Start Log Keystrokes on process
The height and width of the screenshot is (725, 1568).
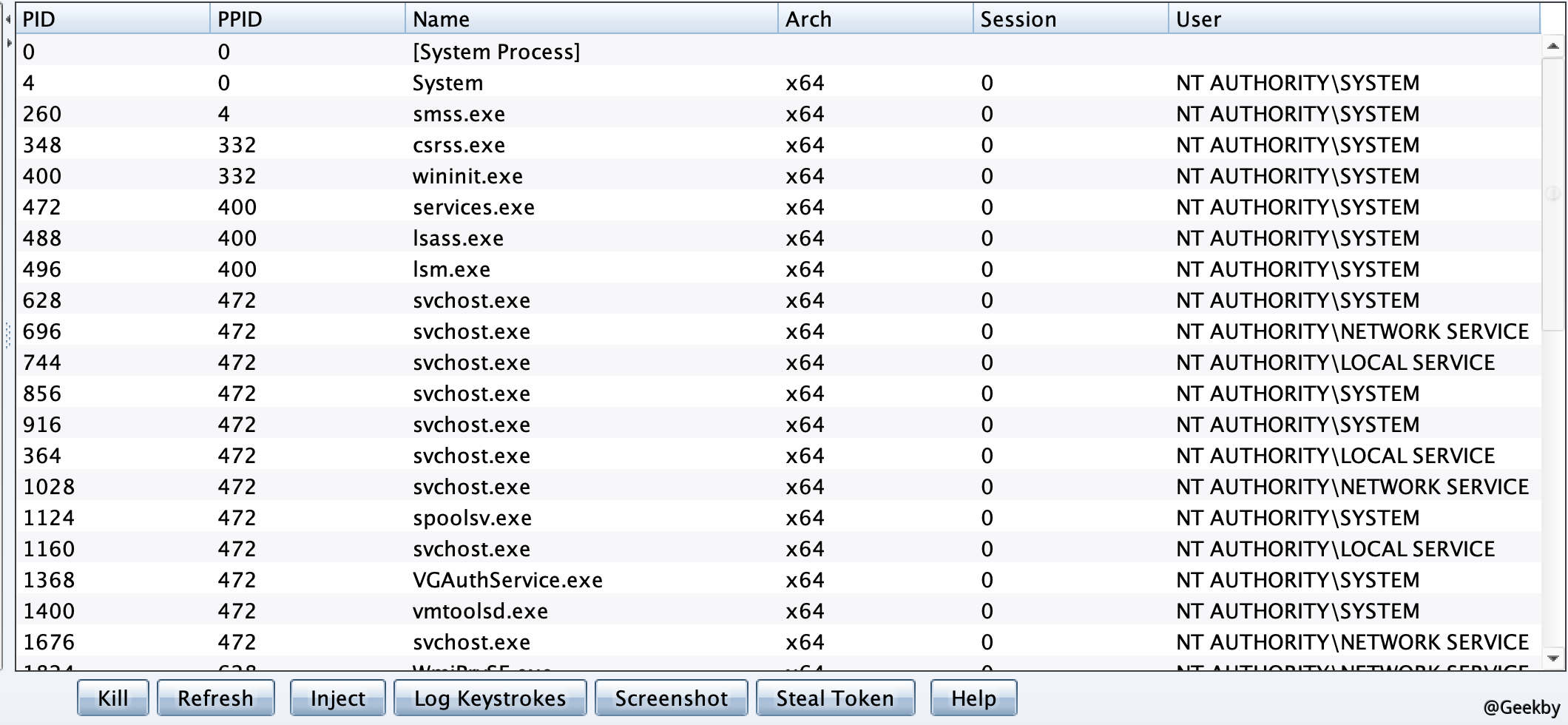(490, 698)
